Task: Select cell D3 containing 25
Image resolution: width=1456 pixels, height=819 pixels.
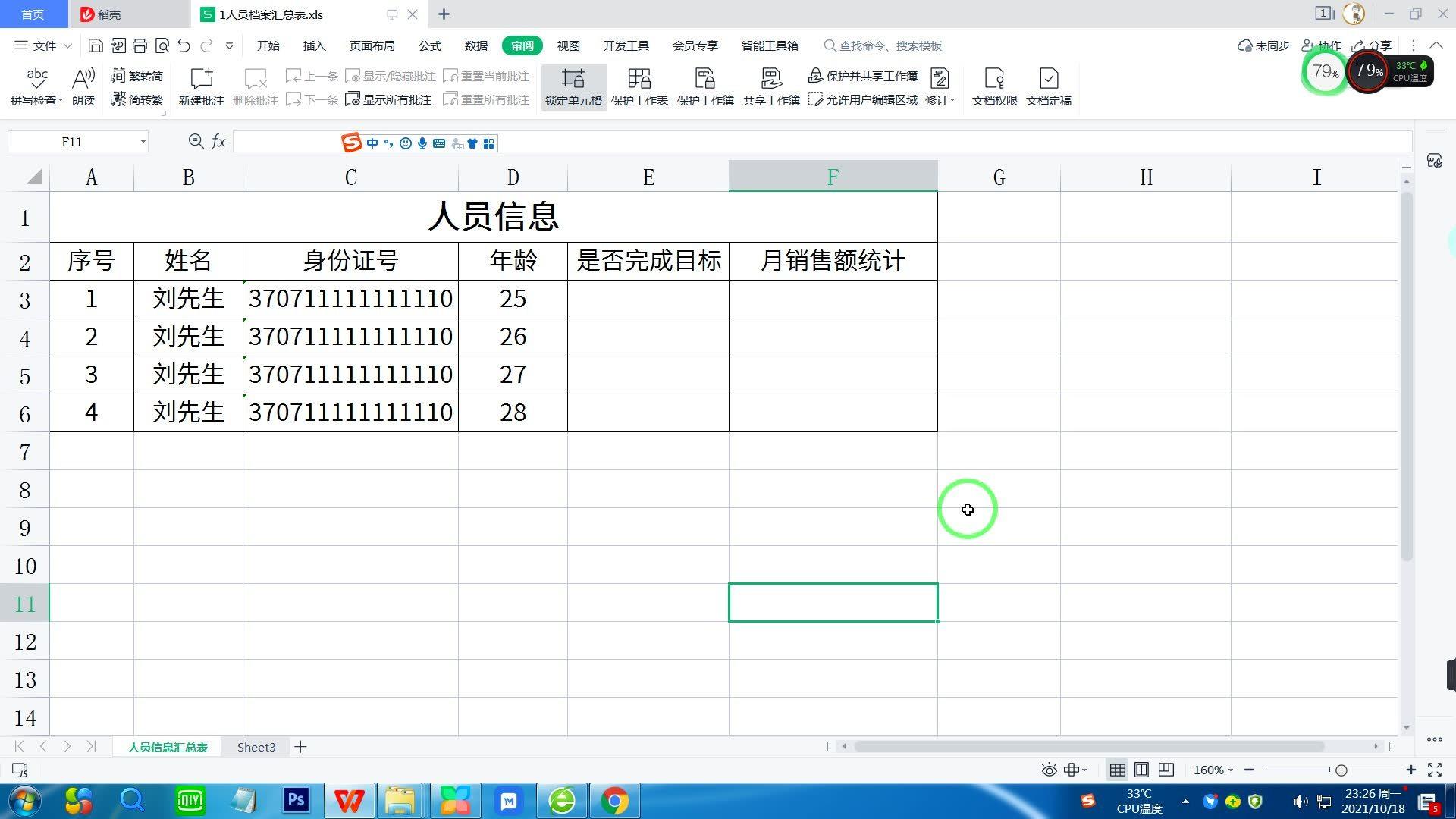Action: point(513,299)
